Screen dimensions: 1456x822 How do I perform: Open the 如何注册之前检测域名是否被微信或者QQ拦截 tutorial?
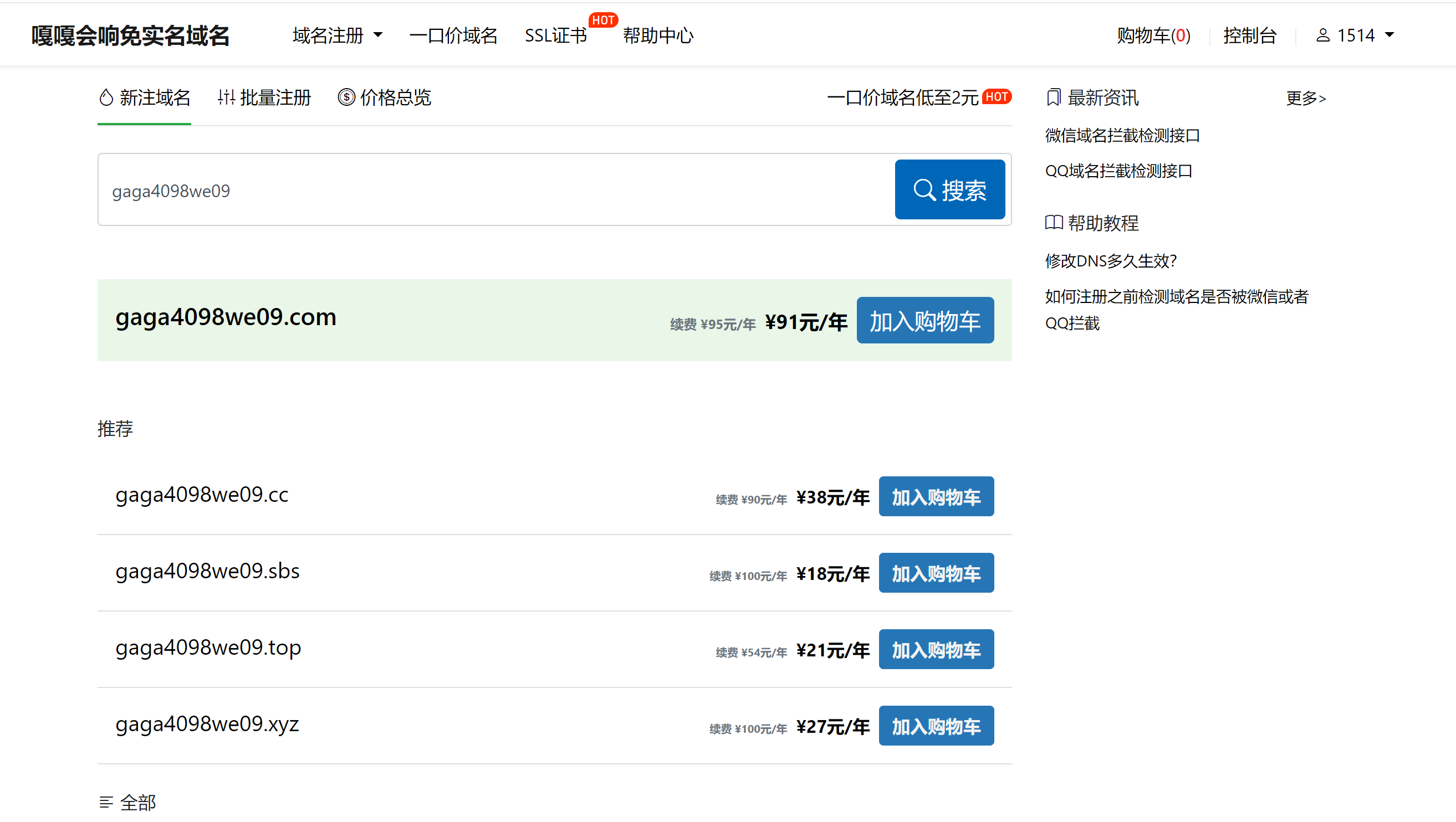click(1177, 310)
